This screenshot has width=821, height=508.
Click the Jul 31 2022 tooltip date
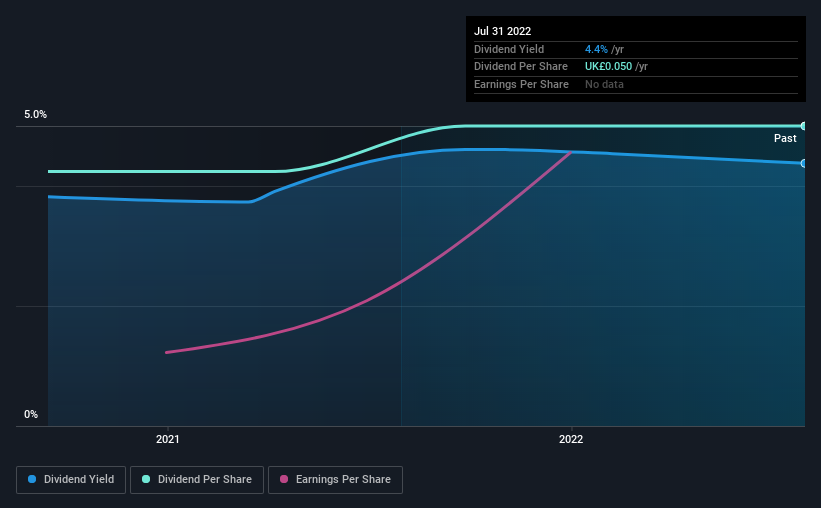[503, 31]
